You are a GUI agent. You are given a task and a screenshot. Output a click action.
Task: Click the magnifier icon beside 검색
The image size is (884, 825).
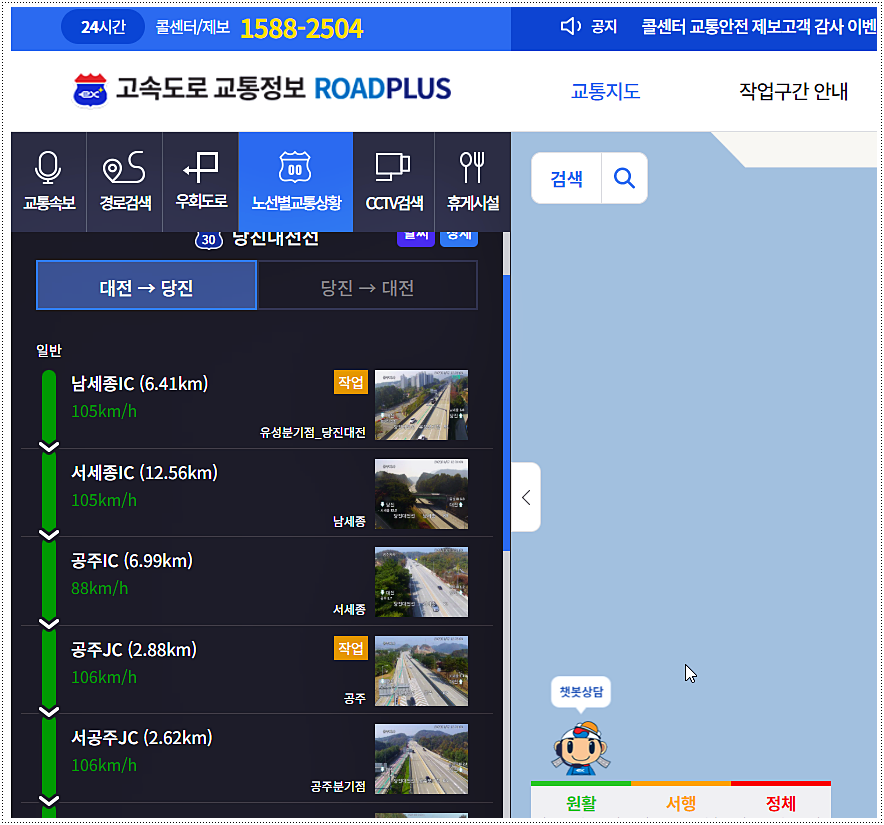coord(623,176)
